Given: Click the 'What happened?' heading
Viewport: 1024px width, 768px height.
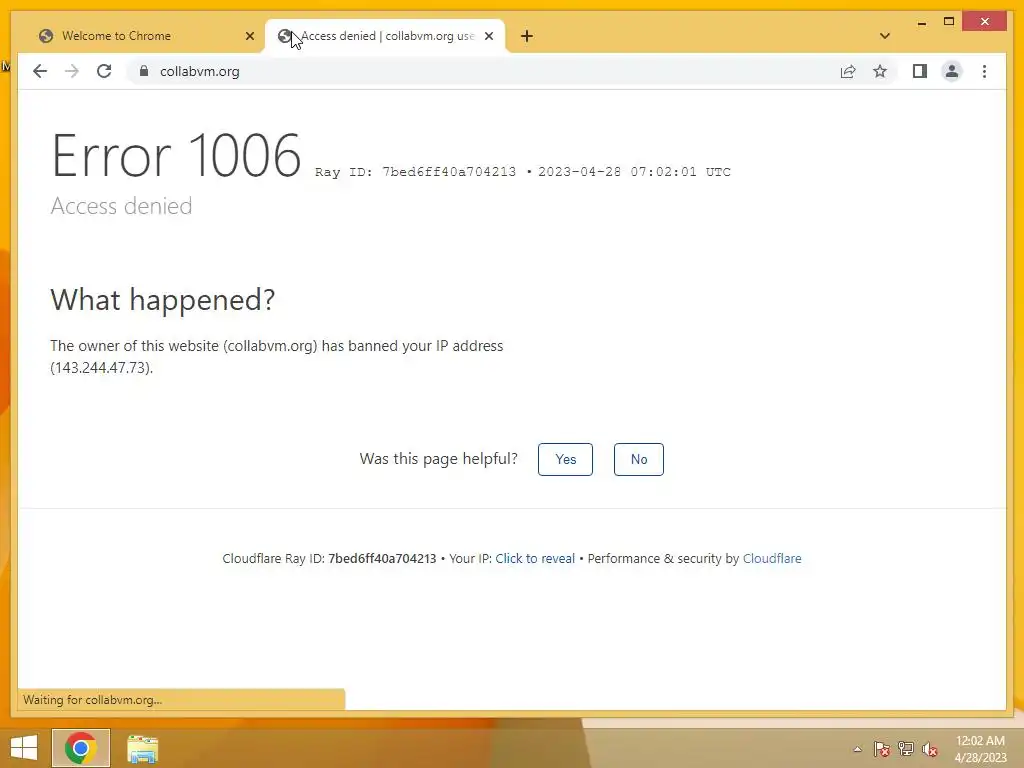Looking at the screenshot, I should tap(163, 300).
